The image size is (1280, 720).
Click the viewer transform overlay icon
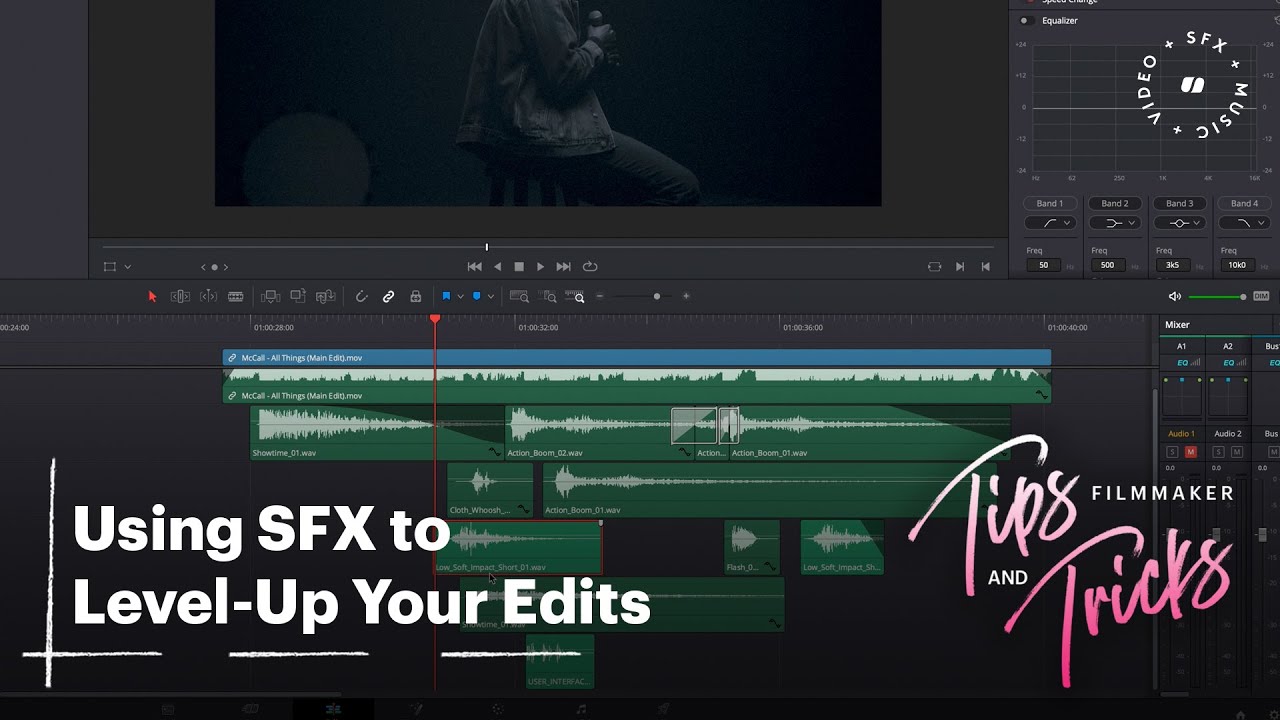coord(110,267)
